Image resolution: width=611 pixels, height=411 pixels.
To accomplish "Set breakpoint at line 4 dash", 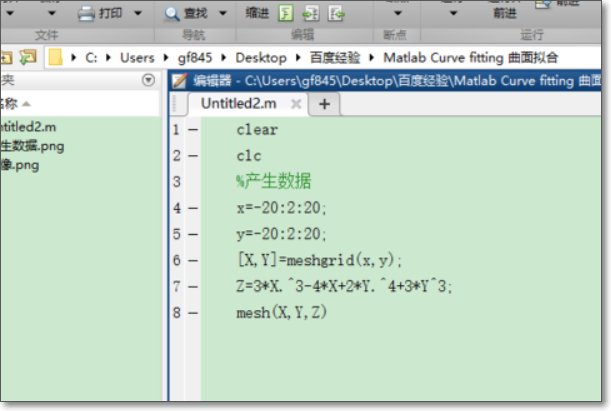I will pos(193,208).
